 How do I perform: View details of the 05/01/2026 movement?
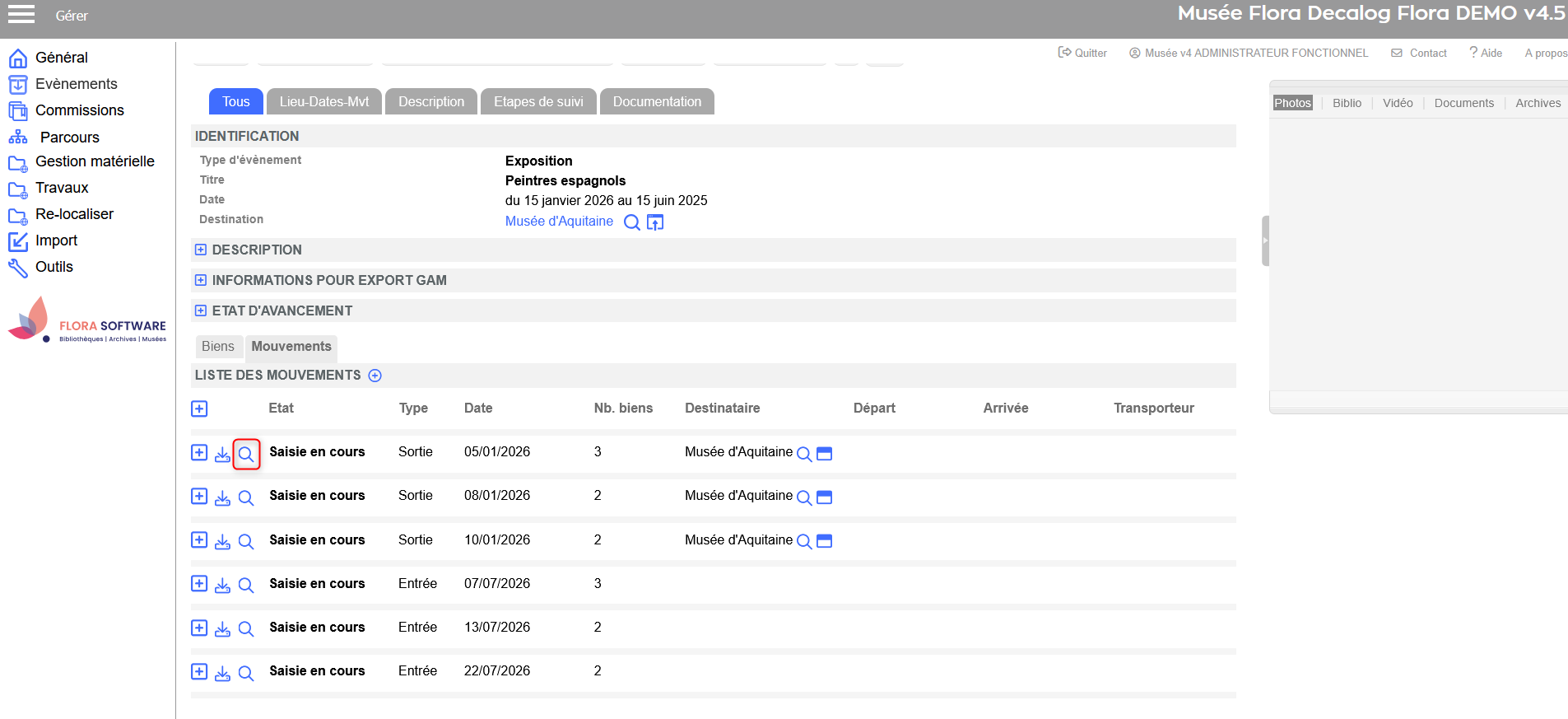point(246,454)
